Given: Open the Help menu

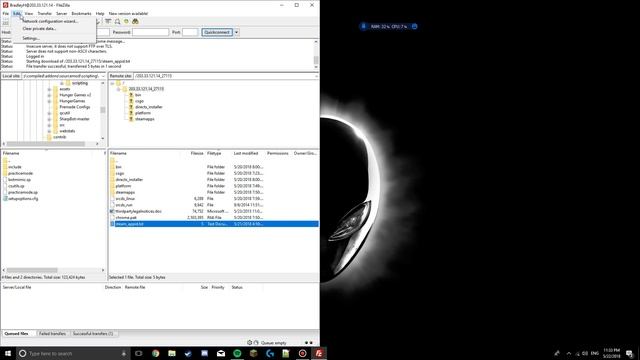Looking at the screenshot, I should [x=100, y=13].
